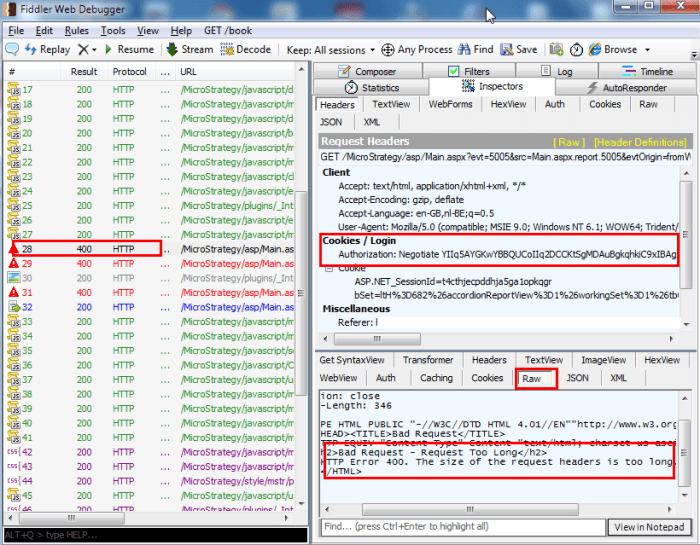
Task: Select session 42 CSS icon
Action: click(12, 452)
